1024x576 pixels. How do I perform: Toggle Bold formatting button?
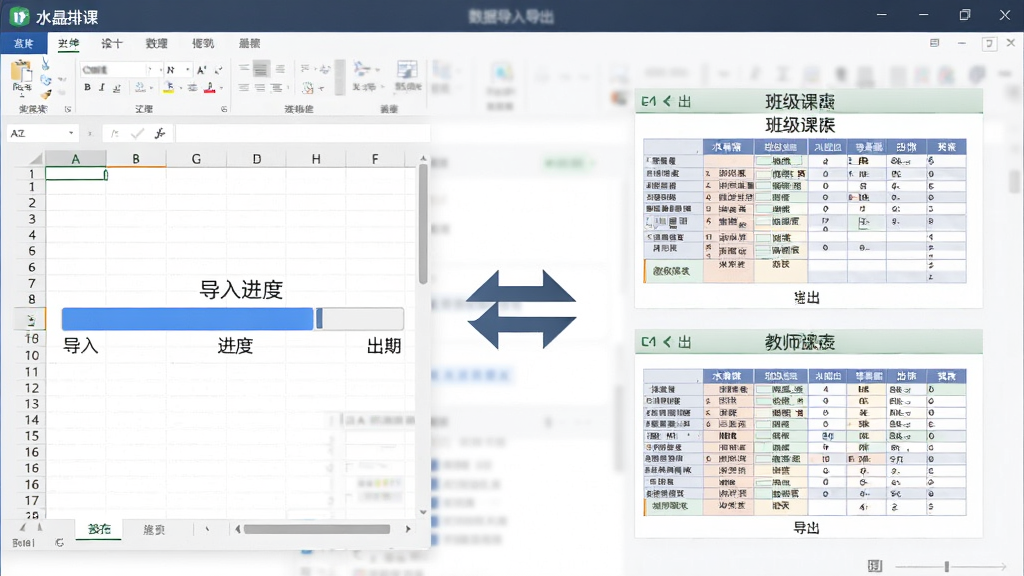[x=87, y=87]
